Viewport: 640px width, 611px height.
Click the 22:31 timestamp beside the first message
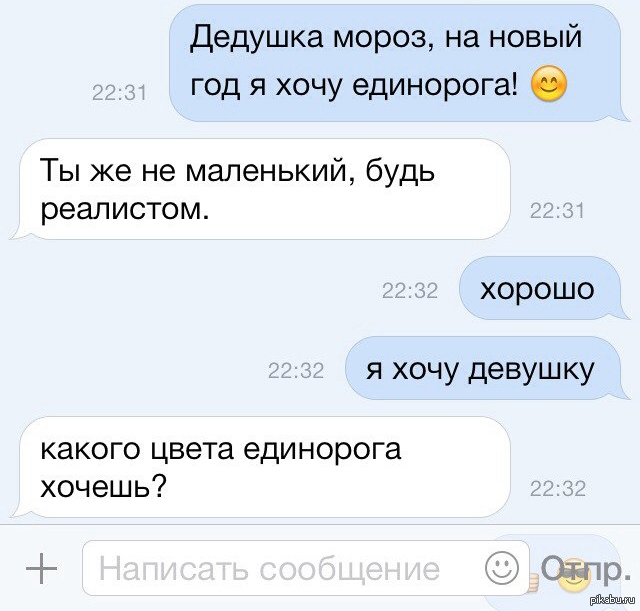click(119, 93)
